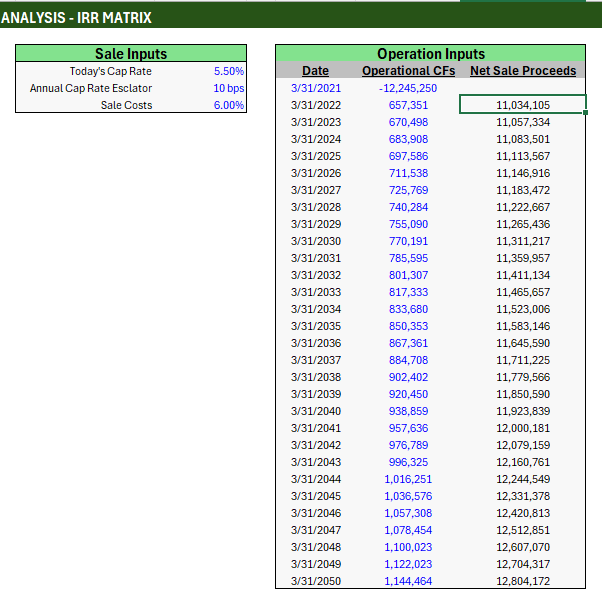The image size is (602, 606).
Task: Click the date cell 3/31/2042
Action: click(316, 445)
